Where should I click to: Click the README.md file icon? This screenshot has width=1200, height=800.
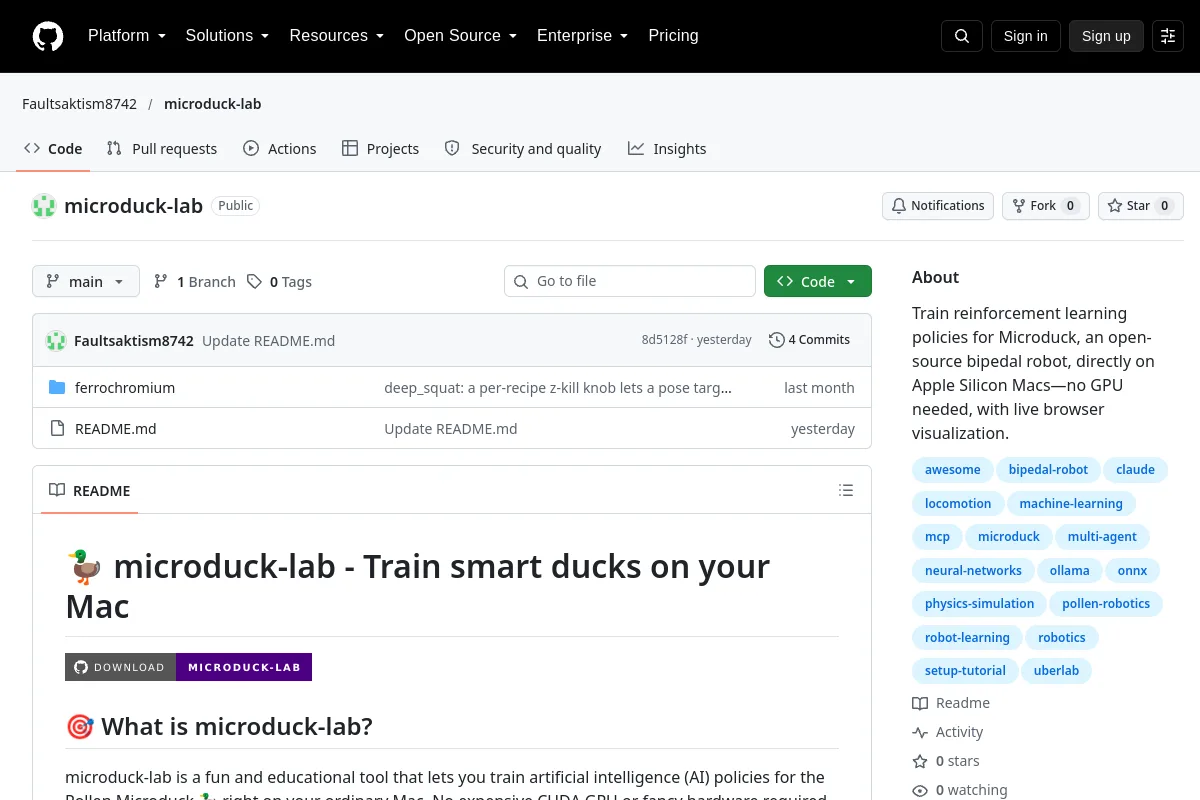(57, 429)
